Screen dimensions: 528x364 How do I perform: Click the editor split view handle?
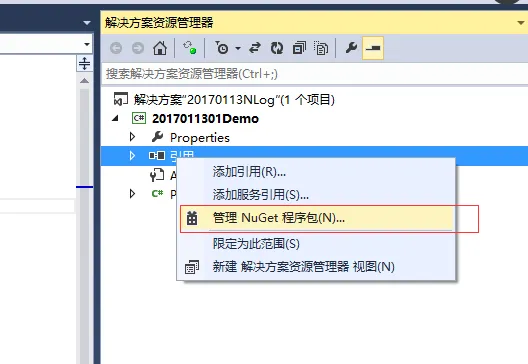coord(84,63)
